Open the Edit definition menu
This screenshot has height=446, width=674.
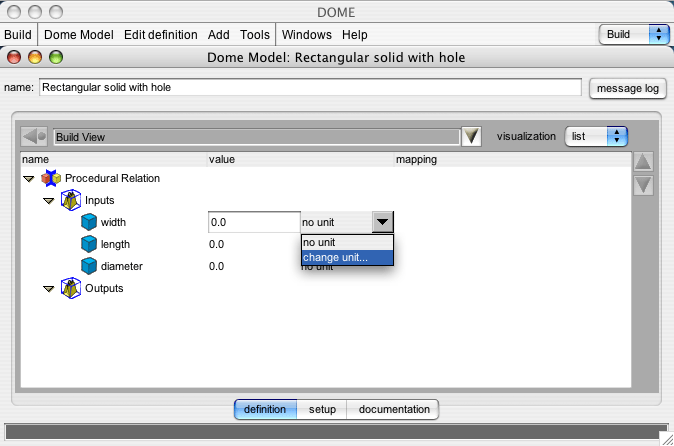coord(160,35)
